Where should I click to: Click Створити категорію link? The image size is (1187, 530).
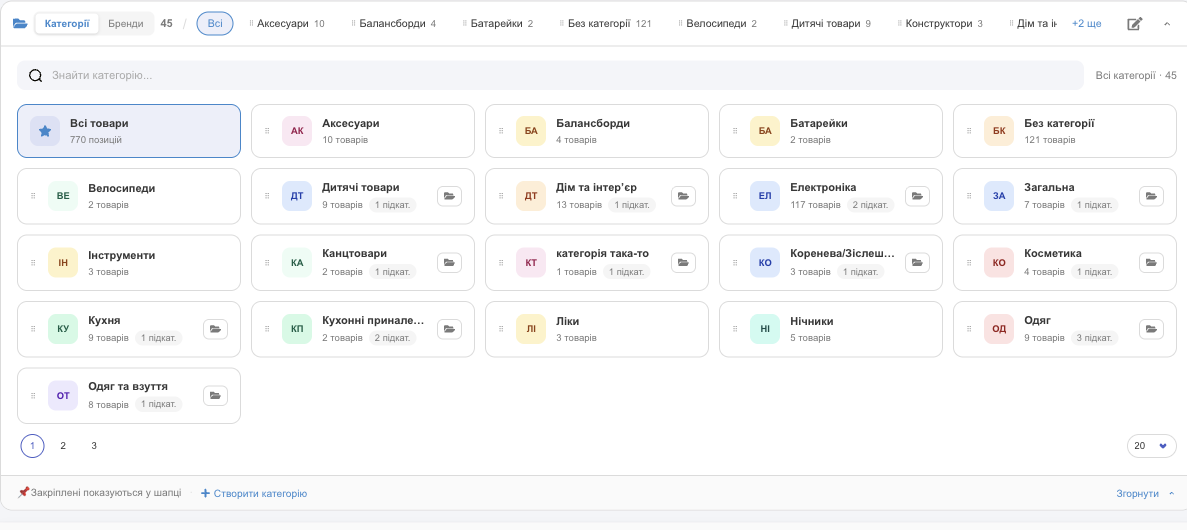(254, 494)
